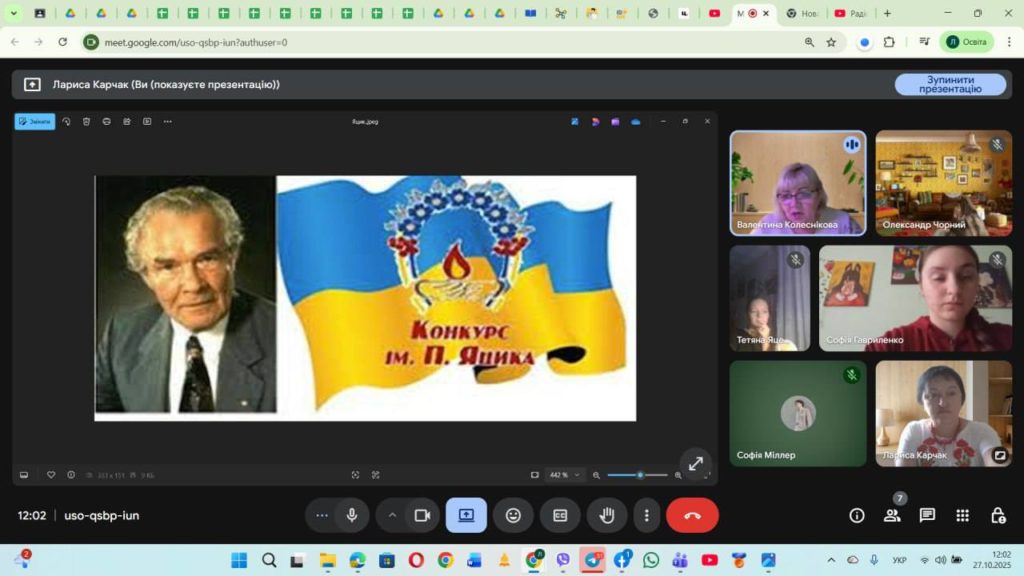
Task: Toggle the camera on or off
Action: [422, 515]
